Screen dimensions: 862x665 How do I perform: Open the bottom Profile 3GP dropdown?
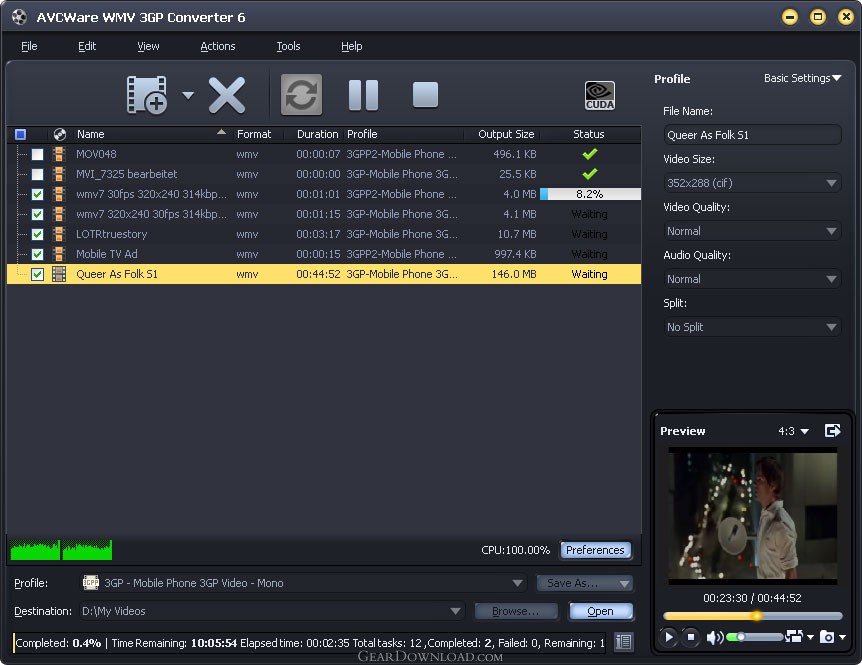tap(303, 583)
